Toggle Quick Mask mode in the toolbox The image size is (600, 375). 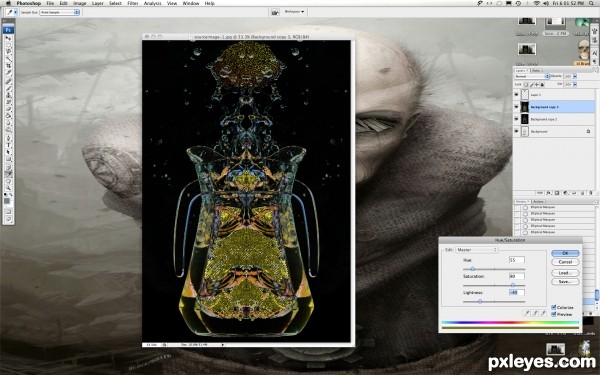coord(8,212)
